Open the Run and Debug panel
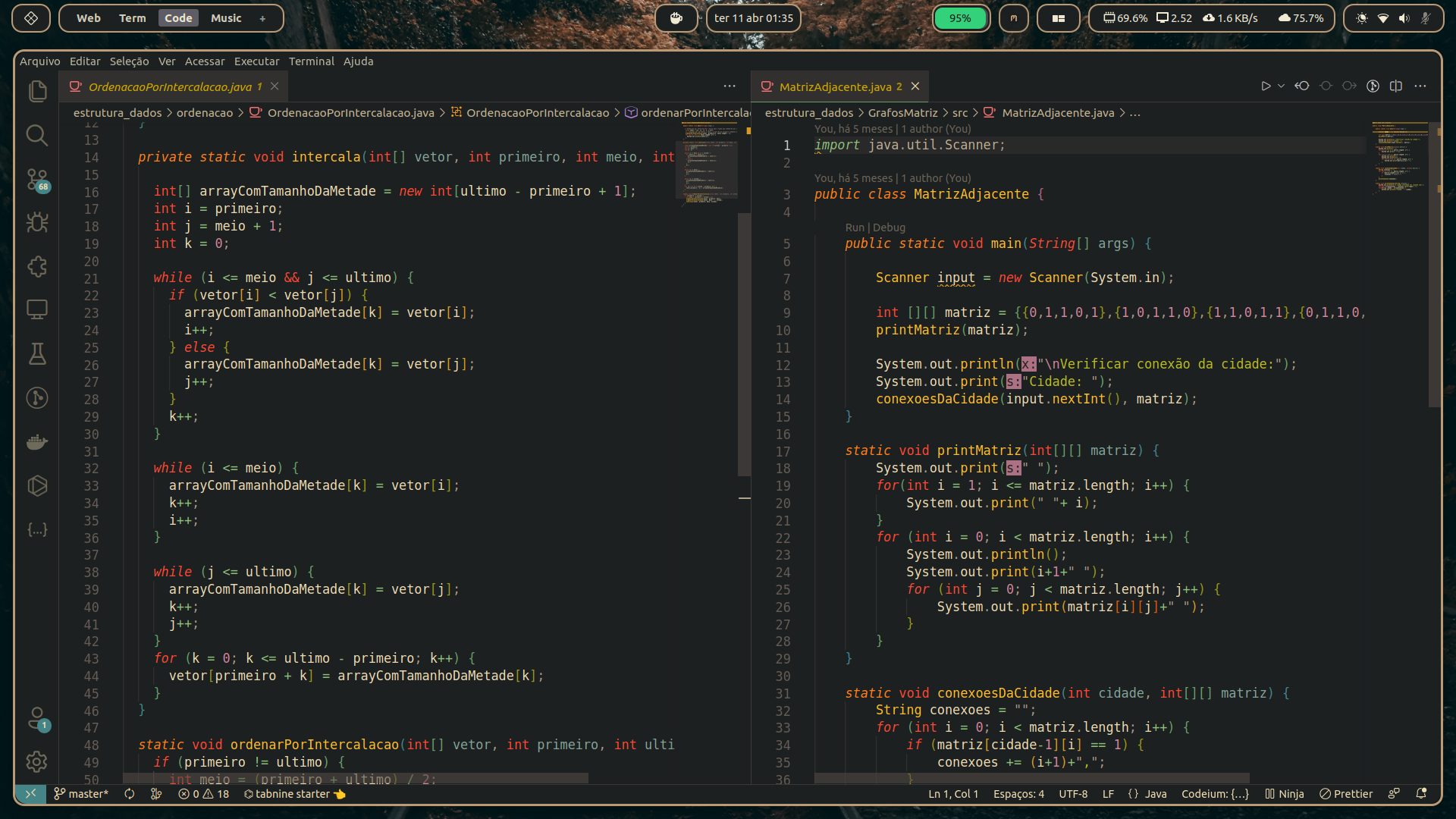This screenshot has height=819, width=1456. pyautogui.click(x=37, y=223)
